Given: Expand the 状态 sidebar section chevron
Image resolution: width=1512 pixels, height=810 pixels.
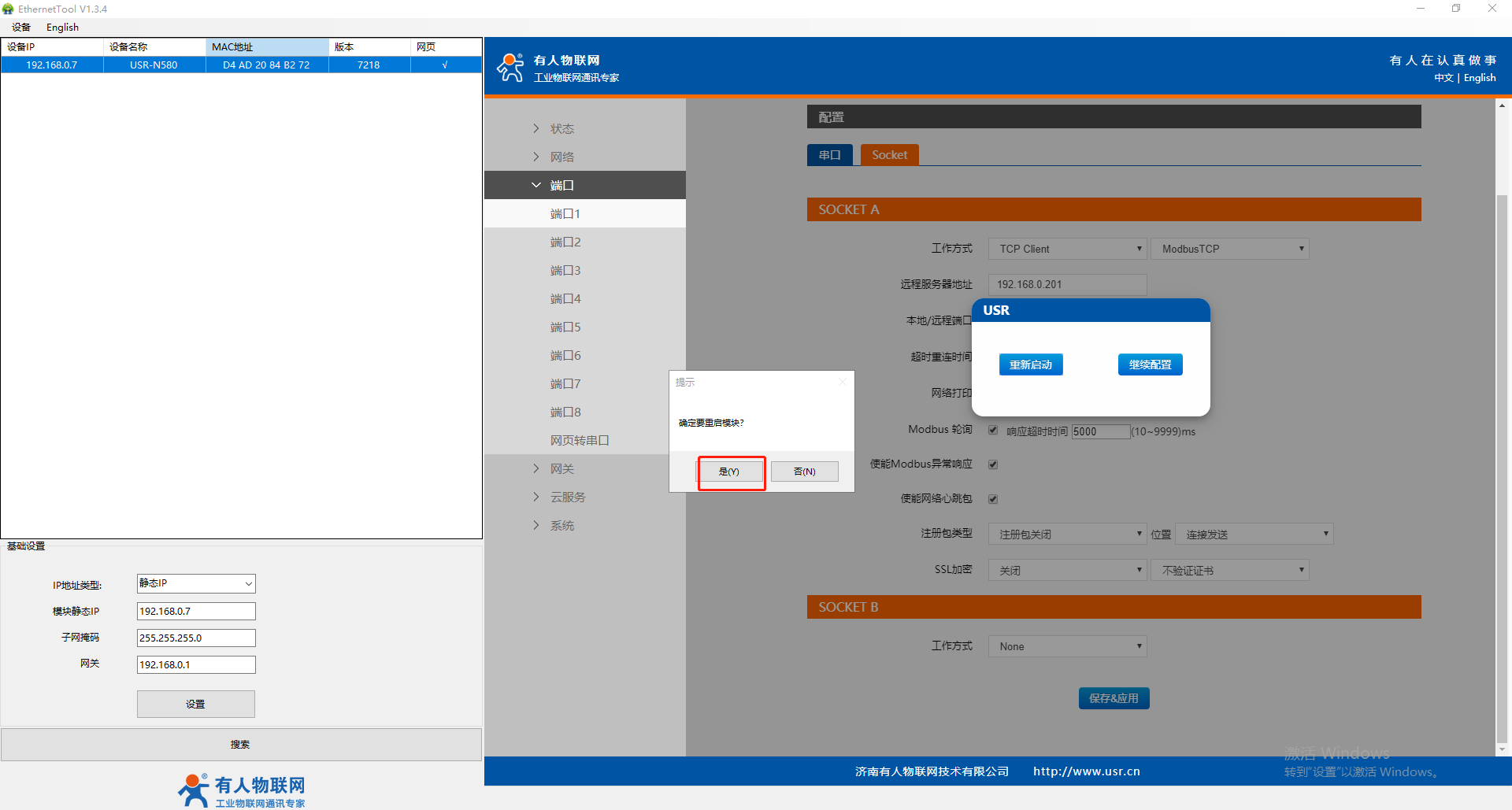Looking at the screenshot, I should coord(536,128).
